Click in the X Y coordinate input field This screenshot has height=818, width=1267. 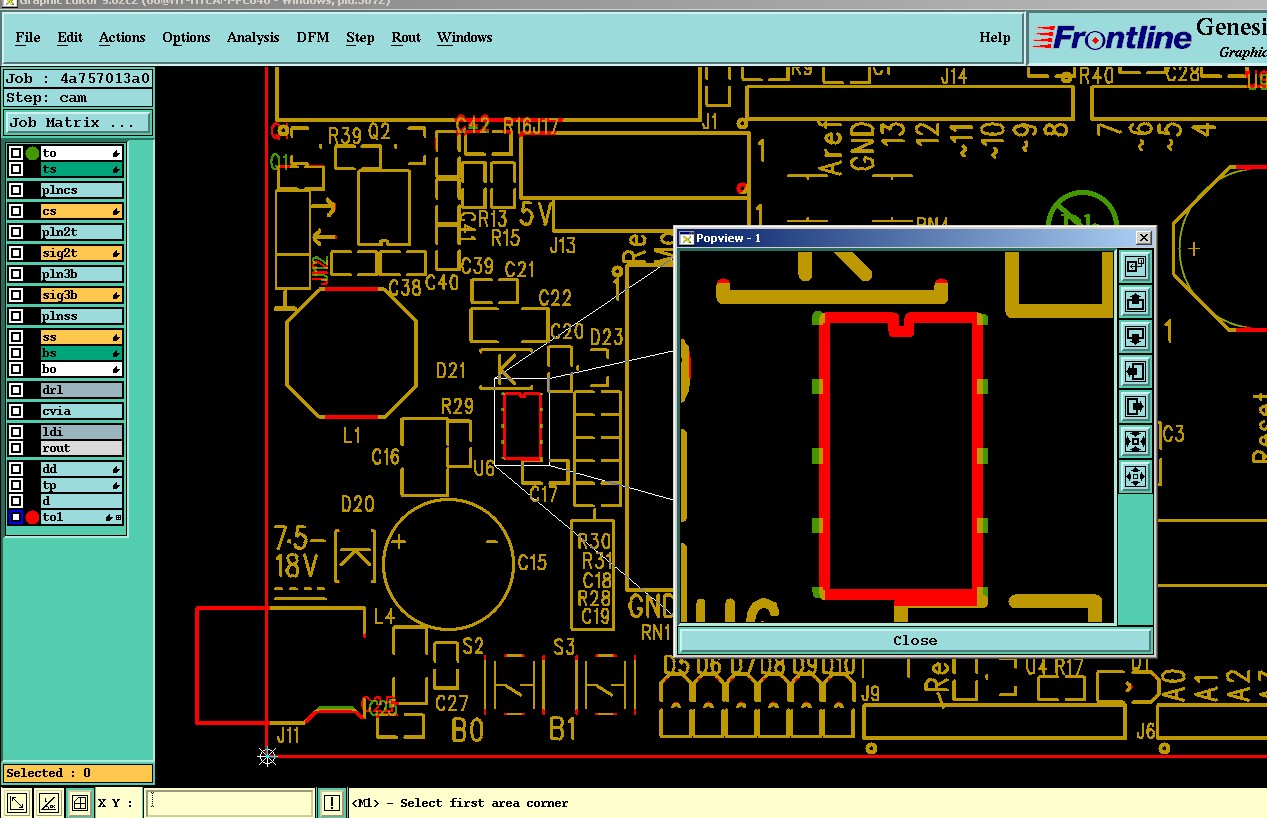(x=229, y=803)
